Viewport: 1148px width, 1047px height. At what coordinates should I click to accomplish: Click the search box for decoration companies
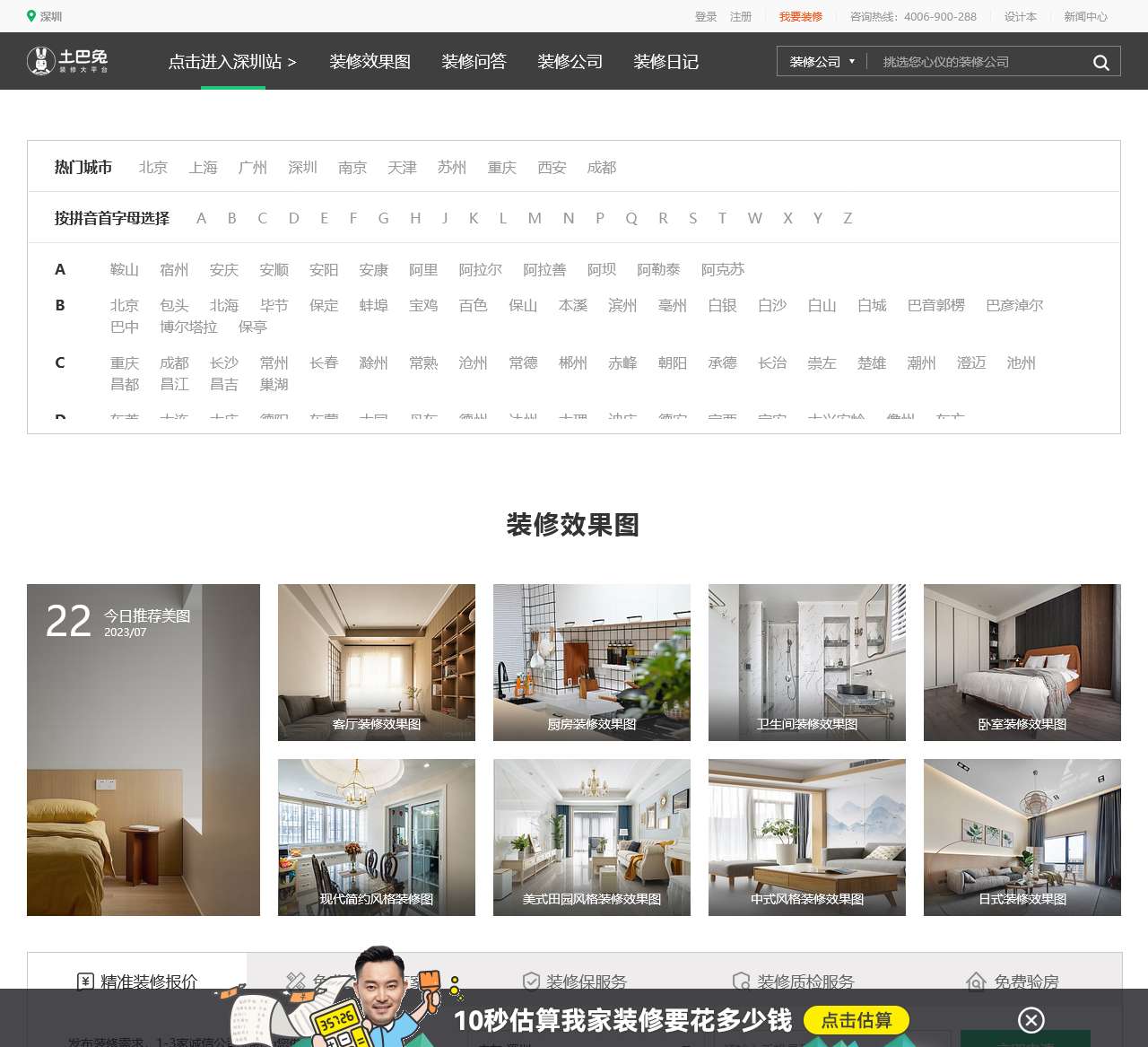978,62
